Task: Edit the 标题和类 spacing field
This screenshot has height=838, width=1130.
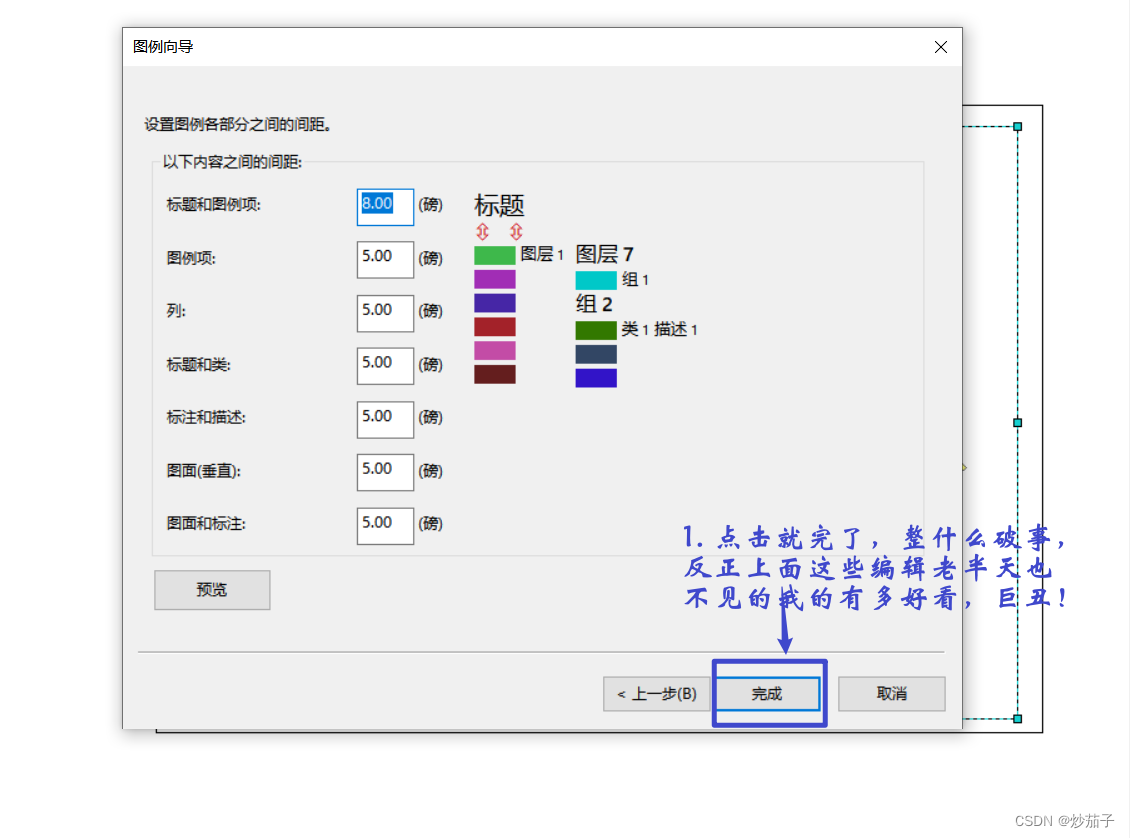Action: [x=385, y=365]
